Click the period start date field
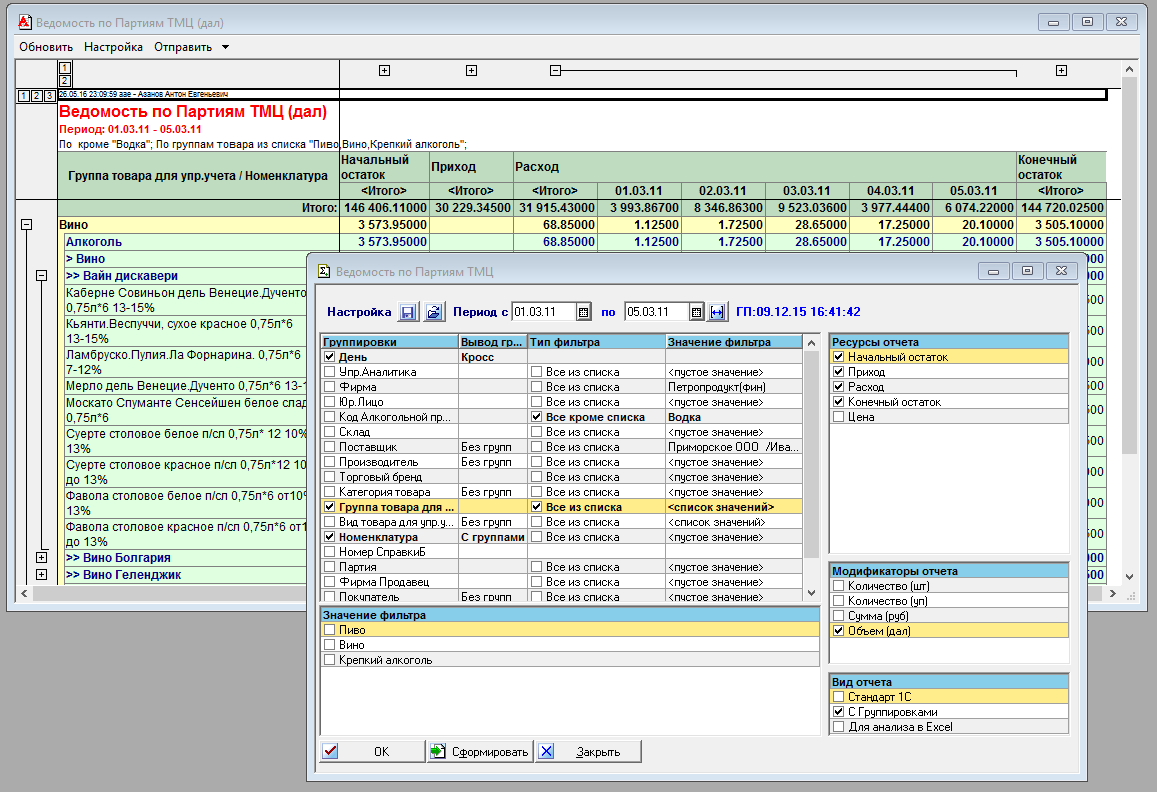Viewport: 1157px width, 792px height. (x=544, y=312)
